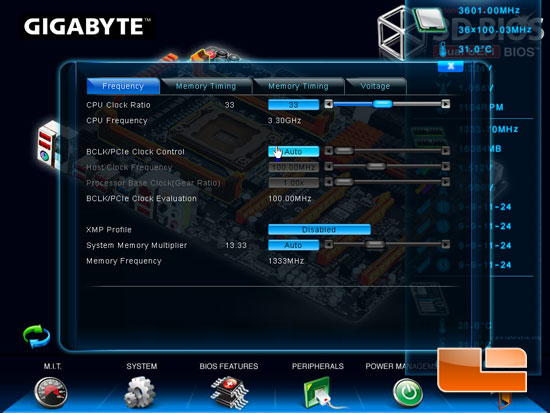Click the BIOS FEATURES label
550x413 pixels.
pyautogui.click(x=229, y=366)
